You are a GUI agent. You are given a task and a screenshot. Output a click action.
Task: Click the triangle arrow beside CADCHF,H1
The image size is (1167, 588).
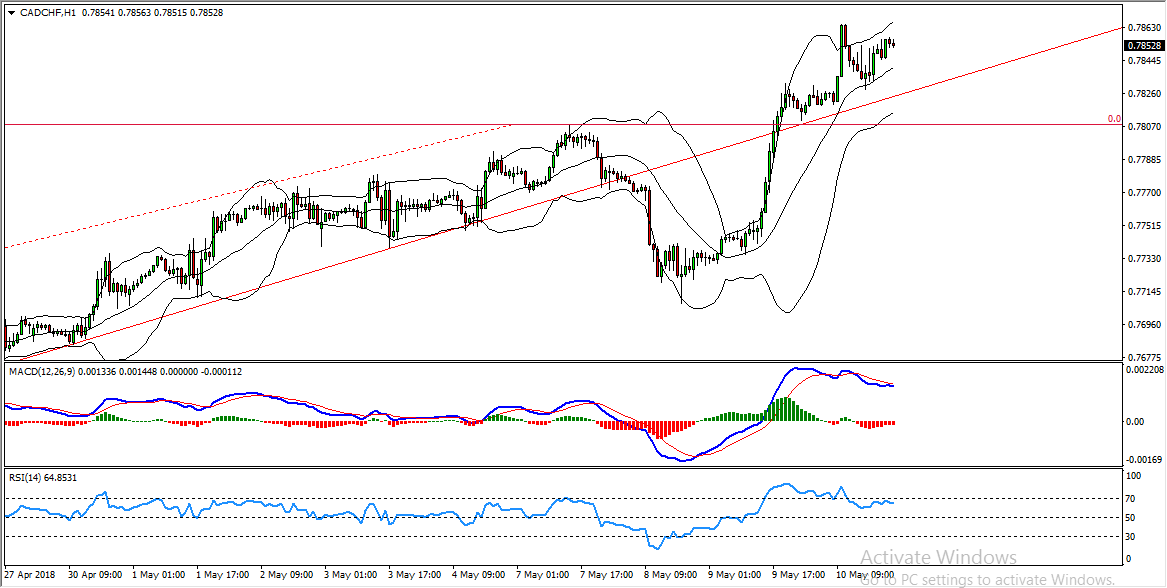coord(11,13)
